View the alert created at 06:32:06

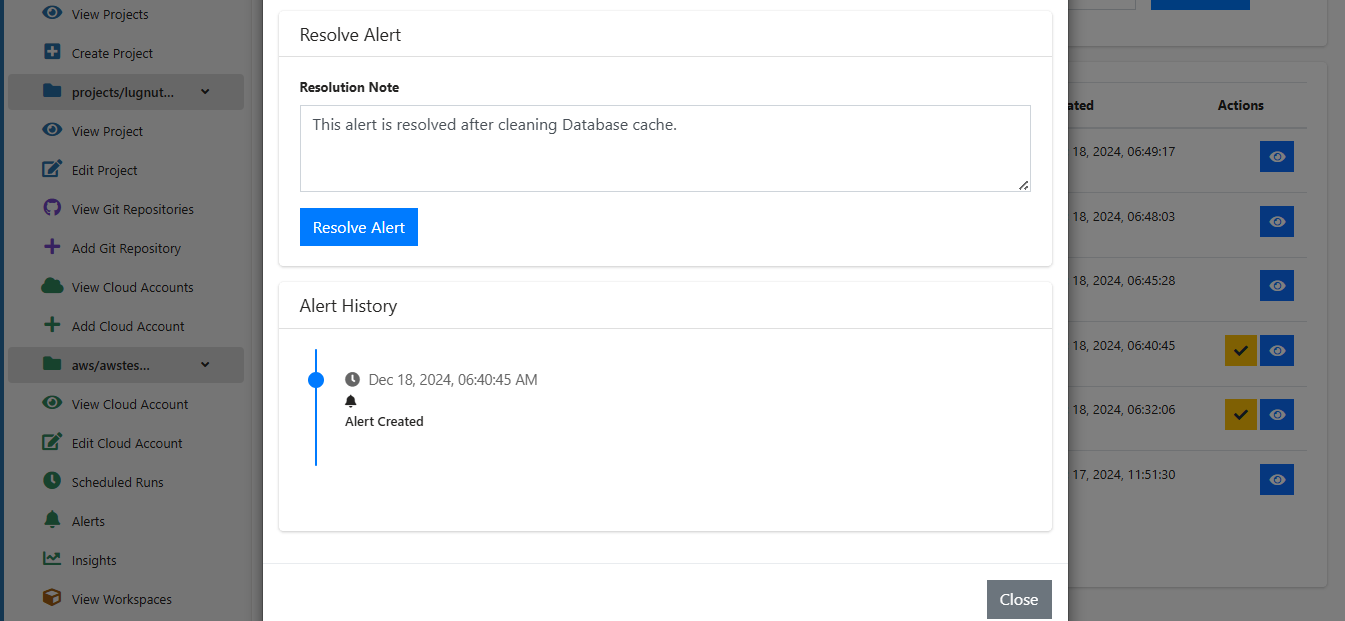(x=1277, y=415)
